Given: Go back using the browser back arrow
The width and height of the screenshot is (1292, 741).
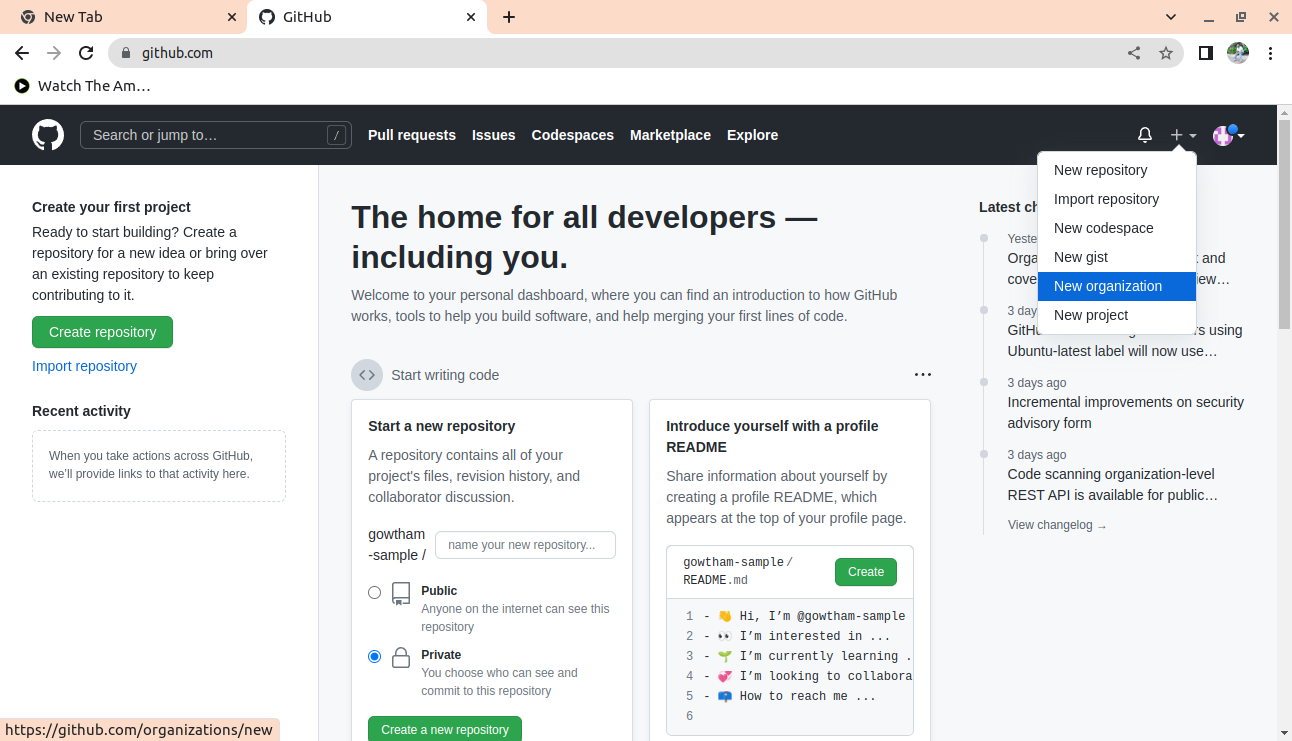Looking at the screenshot, I should click(22, 53).
